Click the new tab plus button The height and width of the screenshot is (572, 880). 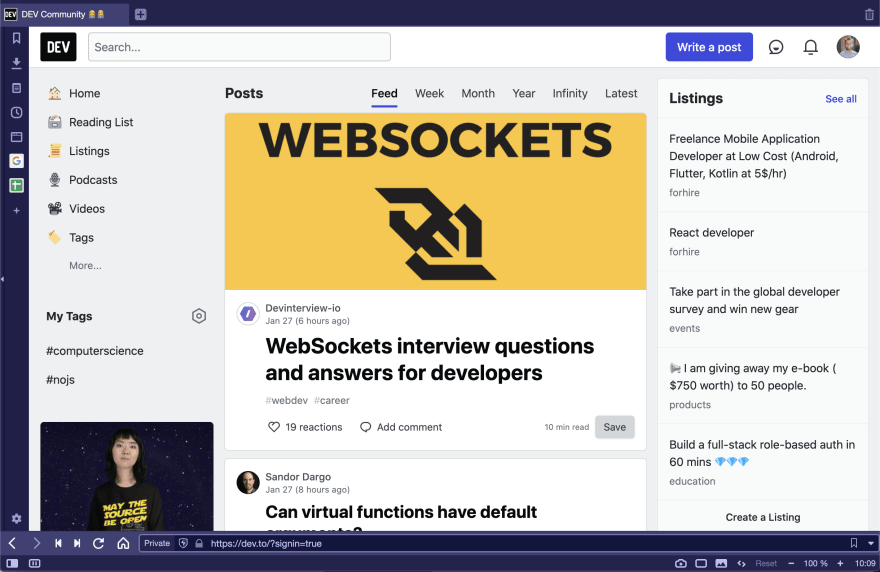click(140, 15)
